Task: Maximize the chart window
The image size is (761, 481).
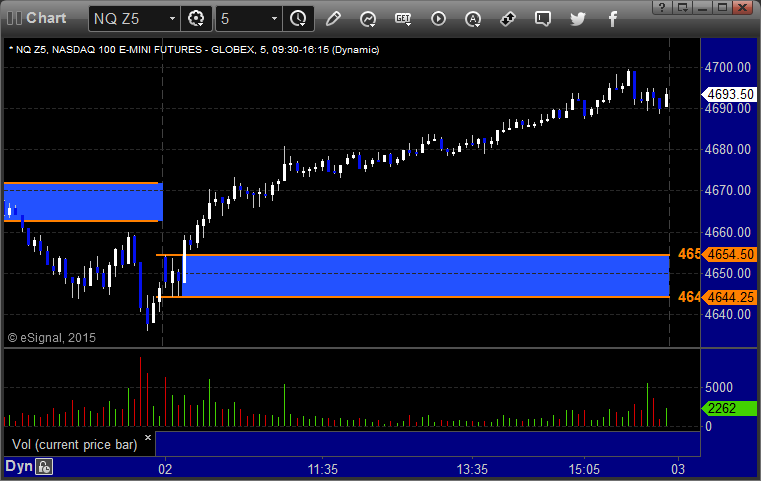Action: click(722, 7)
